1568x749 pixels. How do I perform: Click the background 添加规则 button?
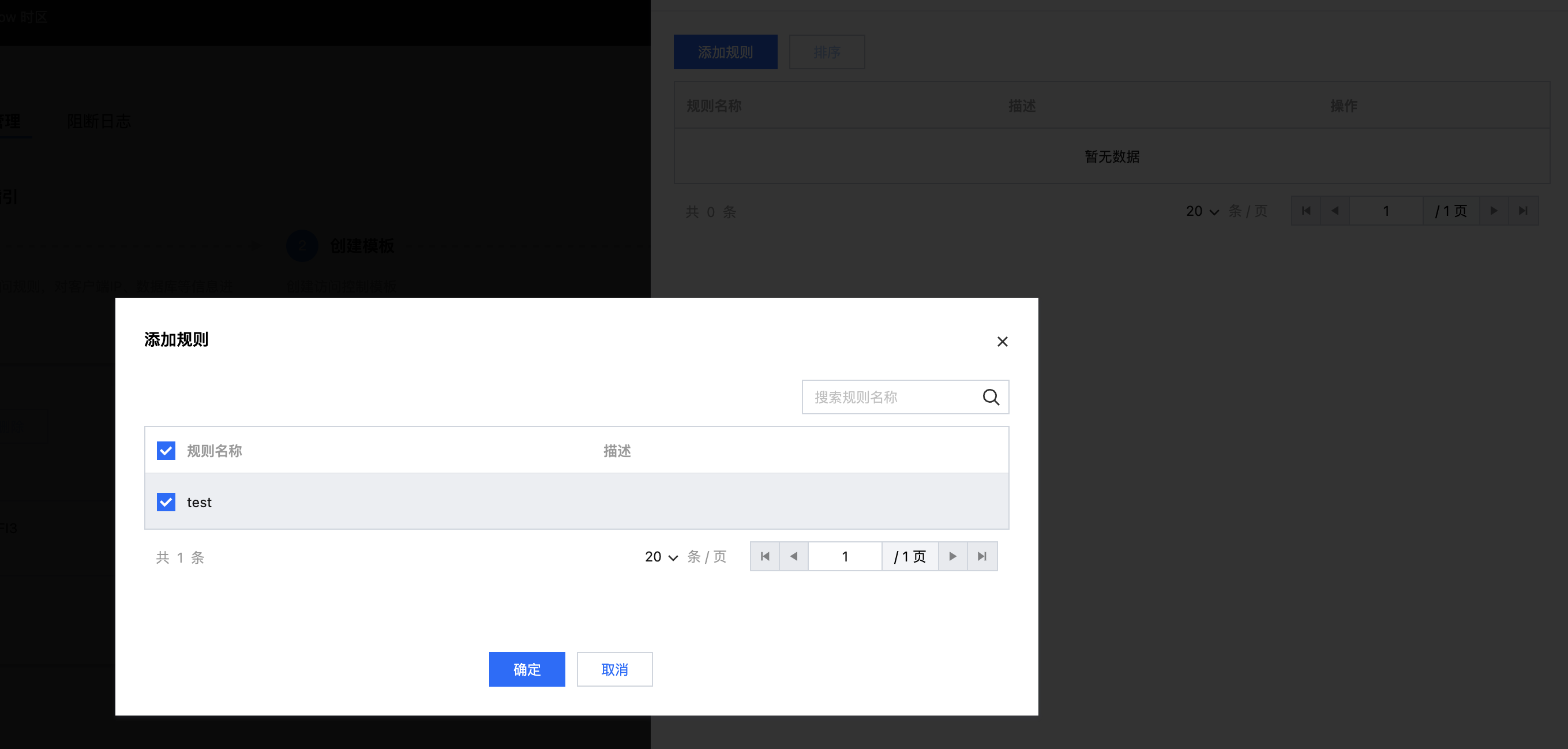pyautogui.click(x=725, y=53)
